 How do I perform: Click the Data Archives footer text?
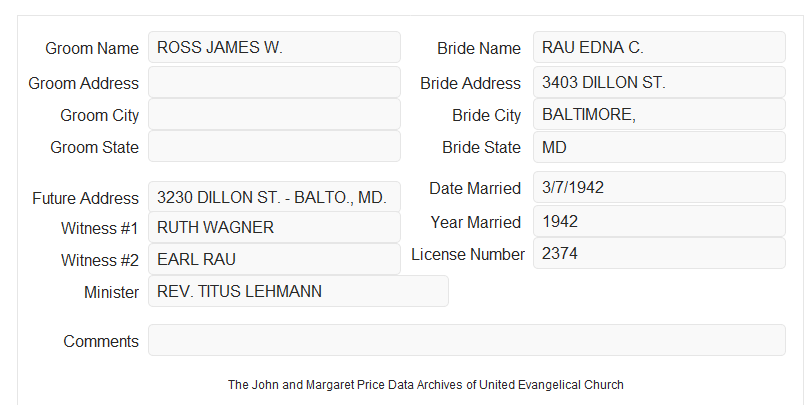(x=426, y=384)
